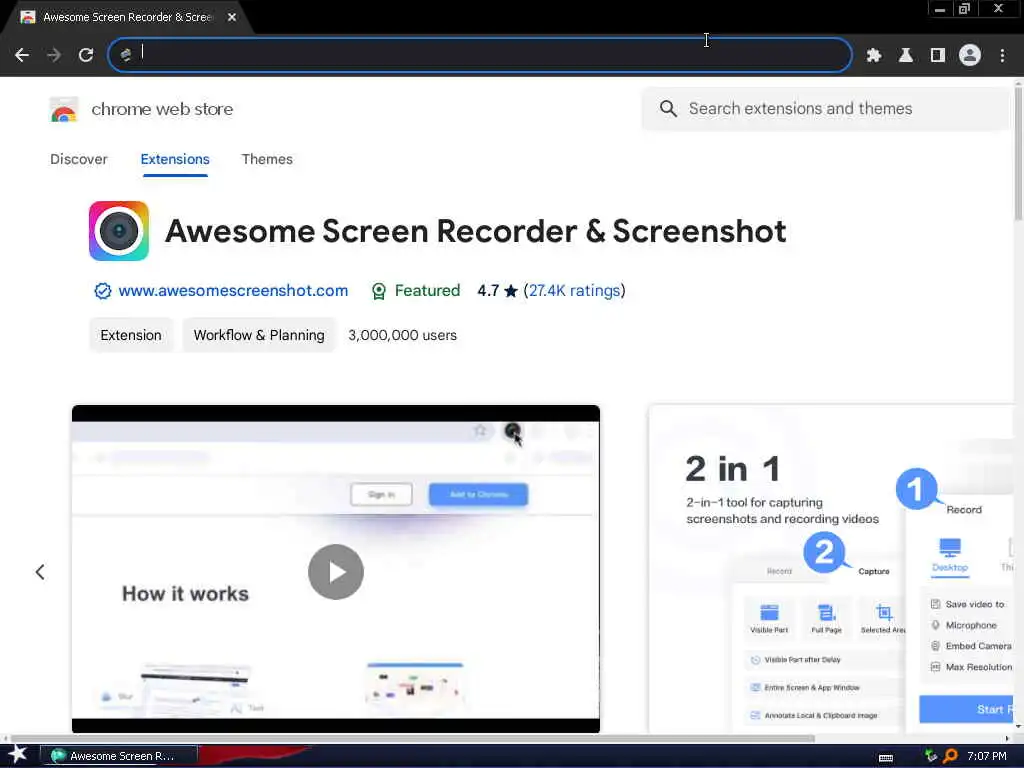Toggle the side panel icon
The width and height of the screenshot is (1024, 768).
coord(938,55)
